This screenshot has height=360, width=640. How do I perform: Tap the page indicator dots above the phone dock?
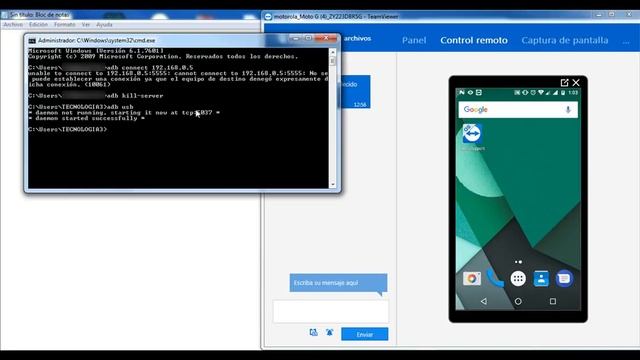518,262
